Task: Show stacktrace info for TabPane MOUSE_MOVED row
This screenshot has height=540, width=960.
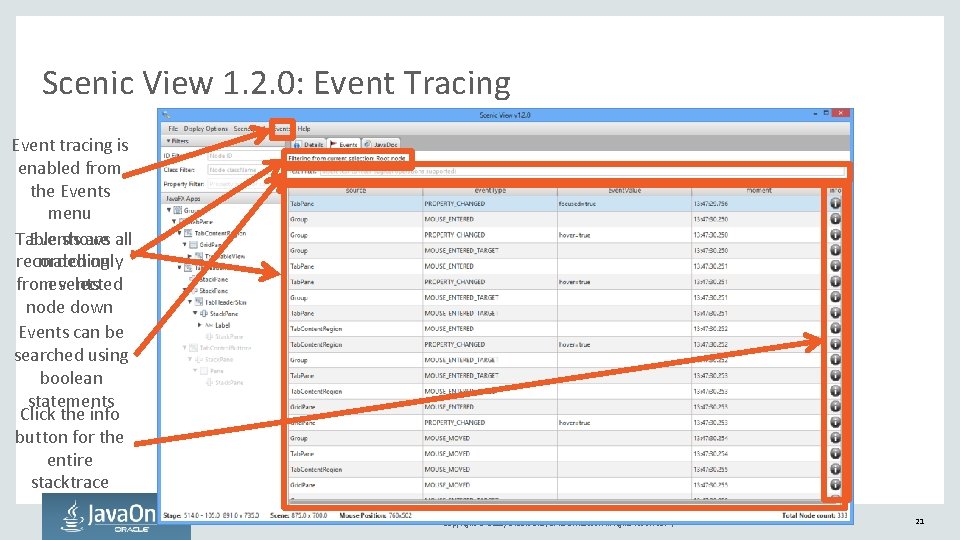Action: click(835, 454)
